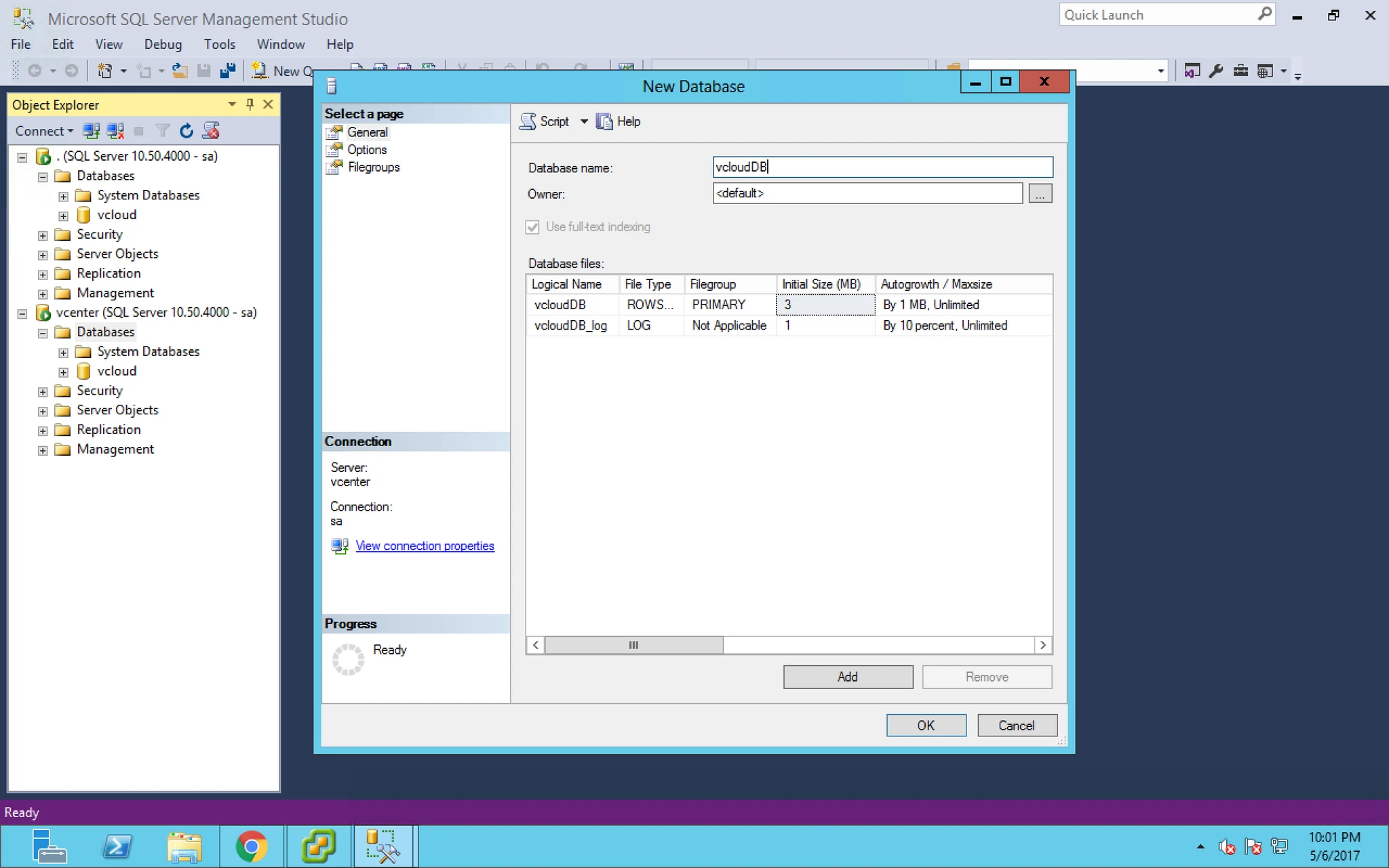
Task: Toggle Use full-text indexing checkbox
Action: [532, 227]
